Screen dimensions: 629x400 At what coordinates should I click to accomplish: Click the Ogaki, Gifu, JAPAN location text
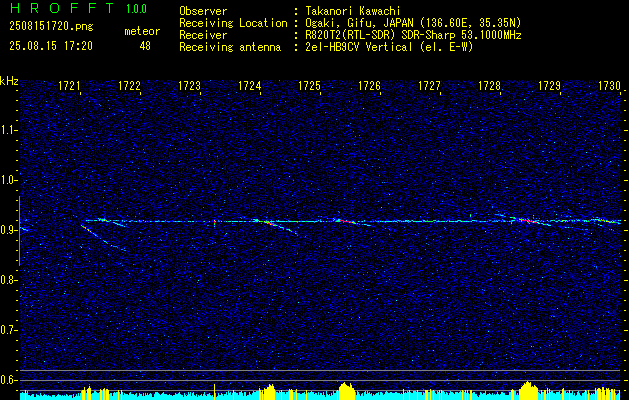[413, 23]
